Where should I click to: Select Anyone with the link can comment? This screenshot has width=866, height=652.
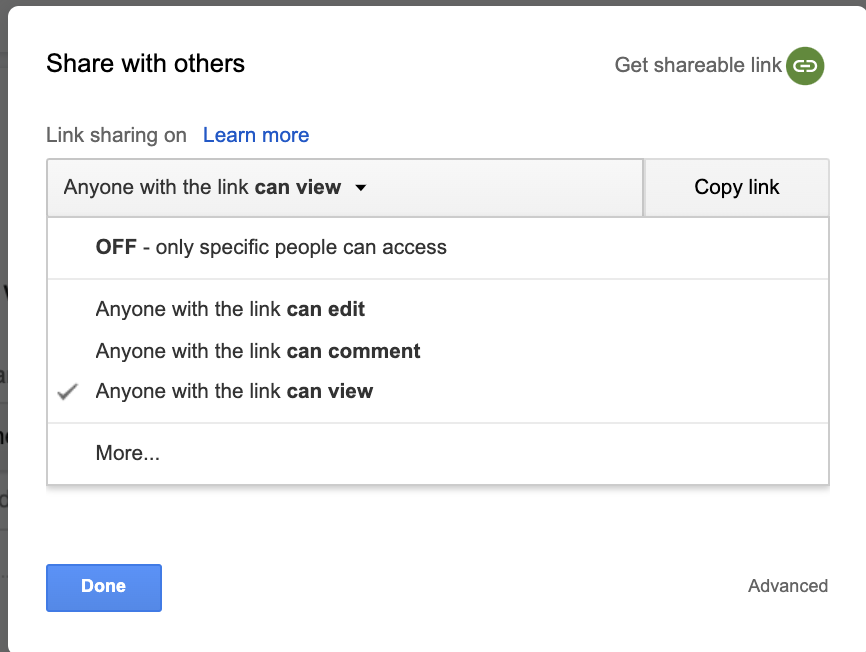click(x=258, y=351)
